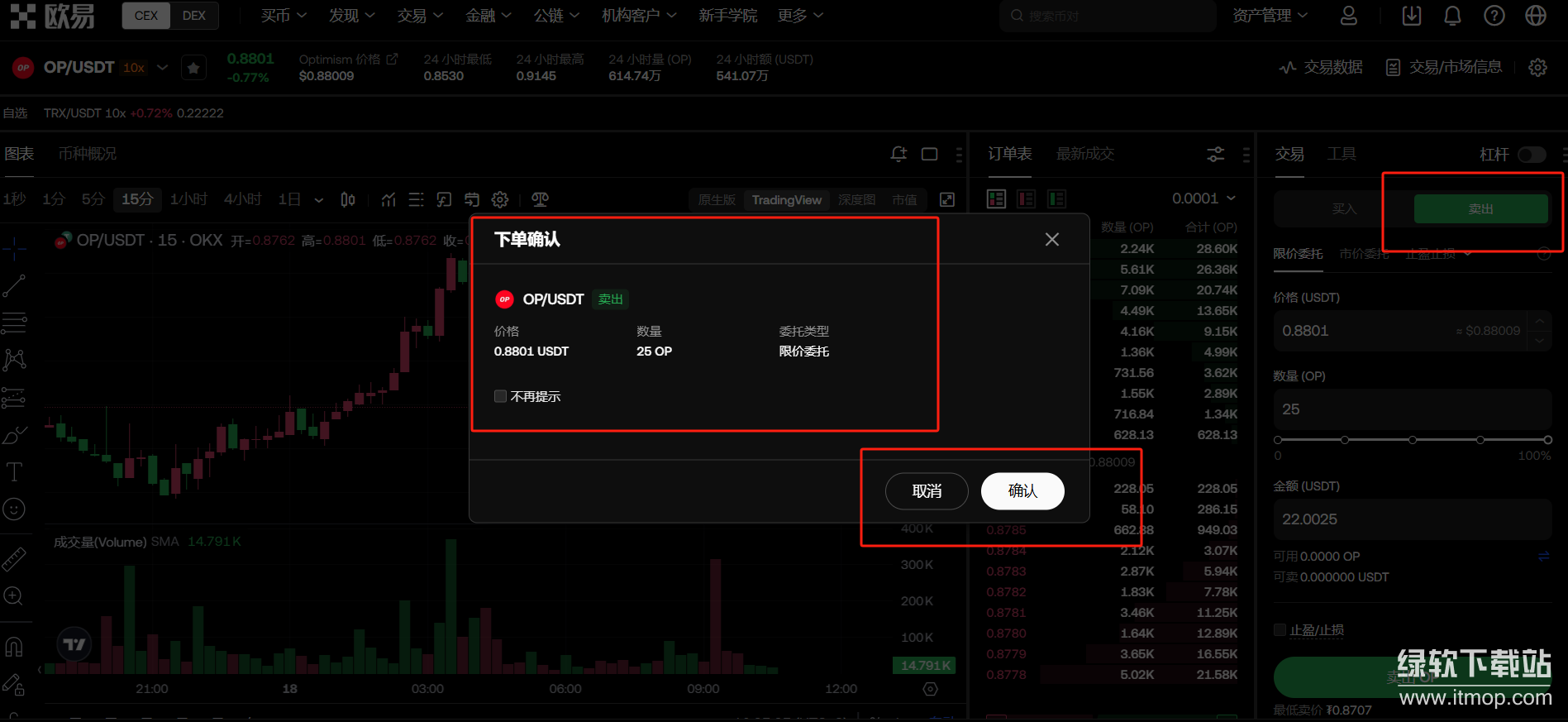Cancel the order with 取消
The width and height of the screenshot is (1568, 722).
pos(927,491)
